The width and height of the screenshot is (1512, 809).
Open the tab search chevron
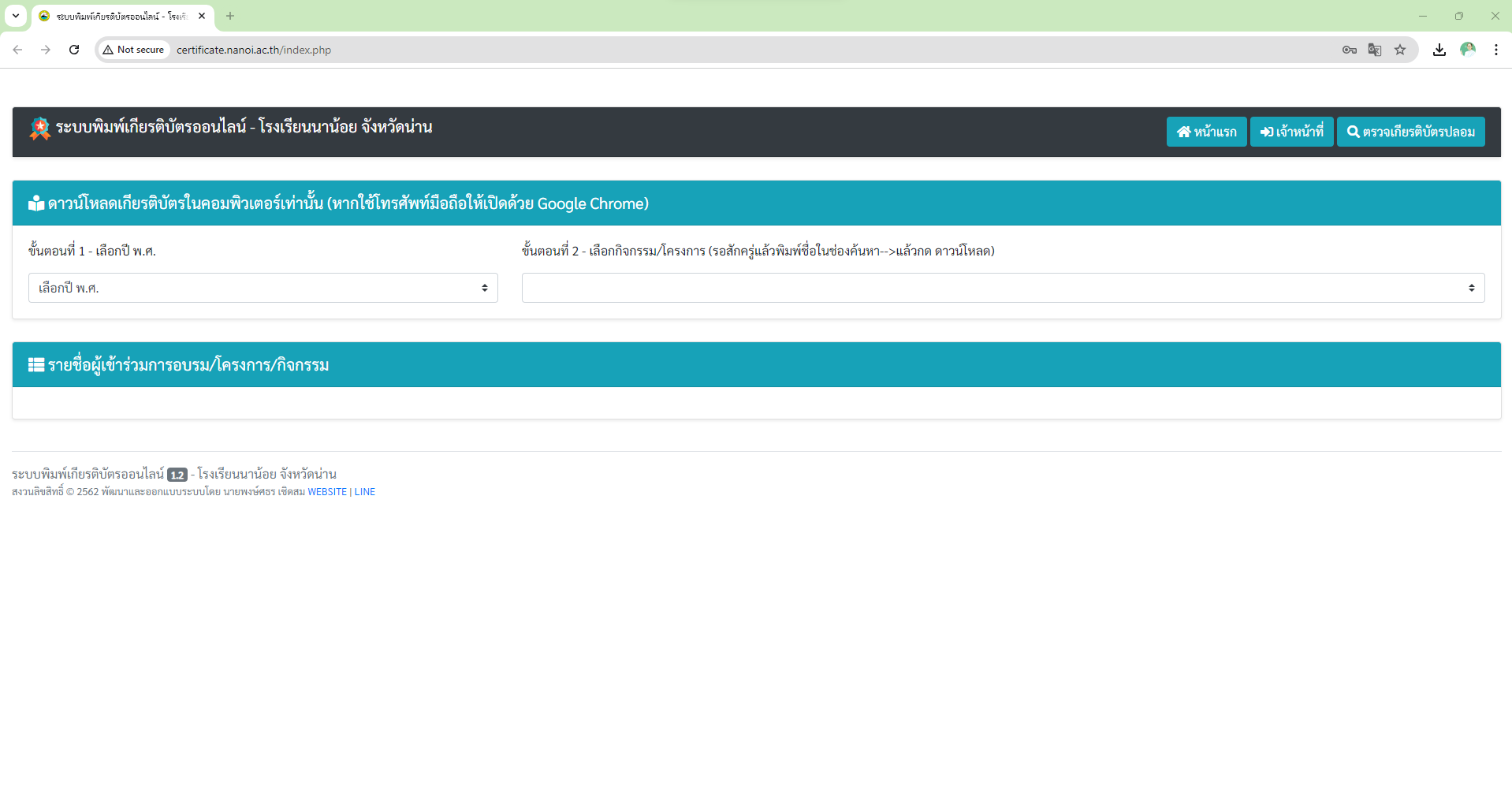point(16,16)
